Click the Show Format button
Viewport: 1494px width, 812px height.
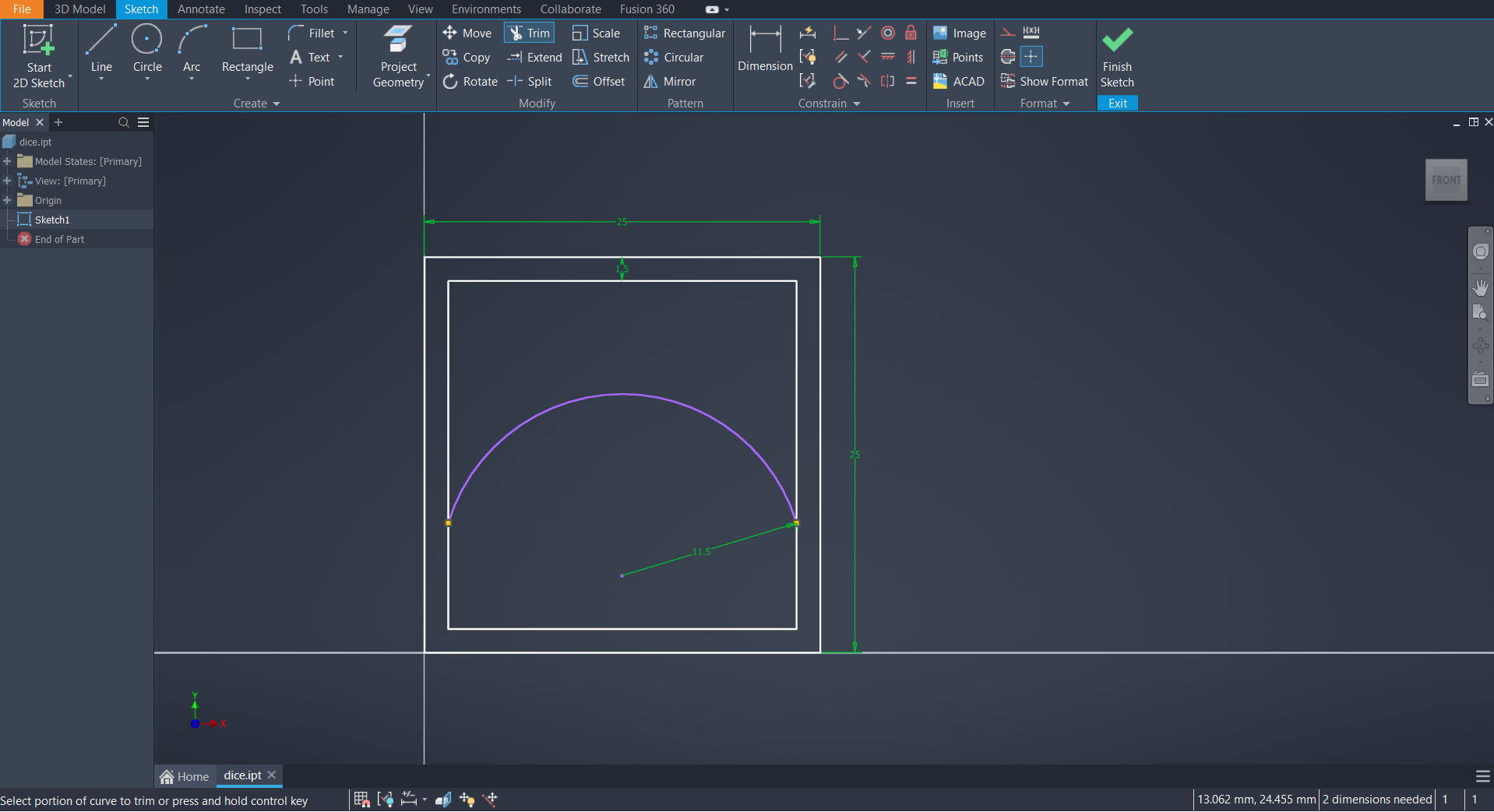click(x=1044, y=81)
